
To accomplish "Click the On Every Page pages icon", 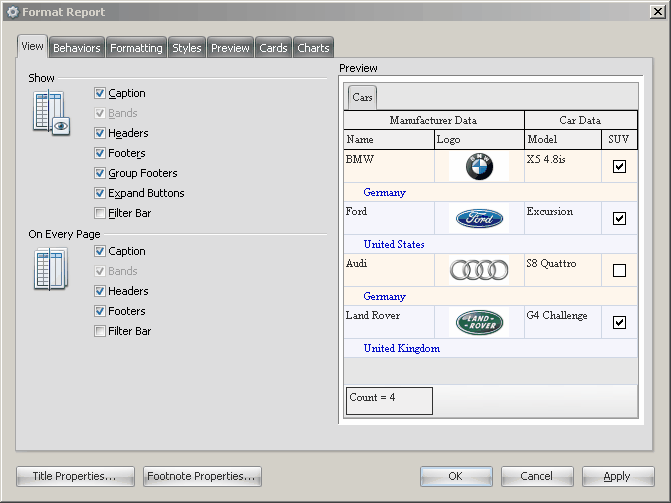I will pos(50,269).
